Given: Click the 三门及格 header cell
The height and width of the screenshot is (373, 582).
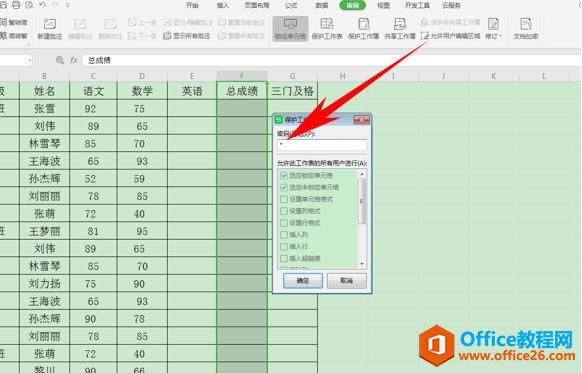Looking at the screenshot, I should coord(292,91).
